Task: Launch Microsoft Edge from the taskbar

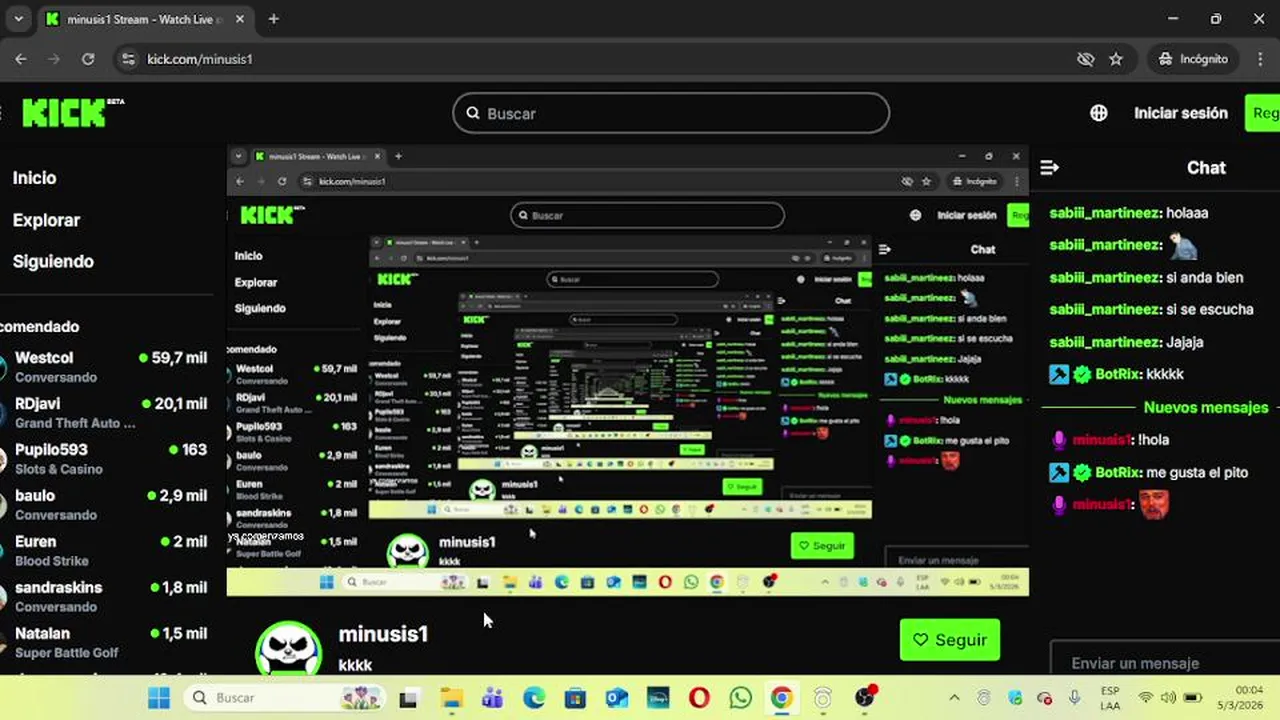Action: (x=534, y=698)
